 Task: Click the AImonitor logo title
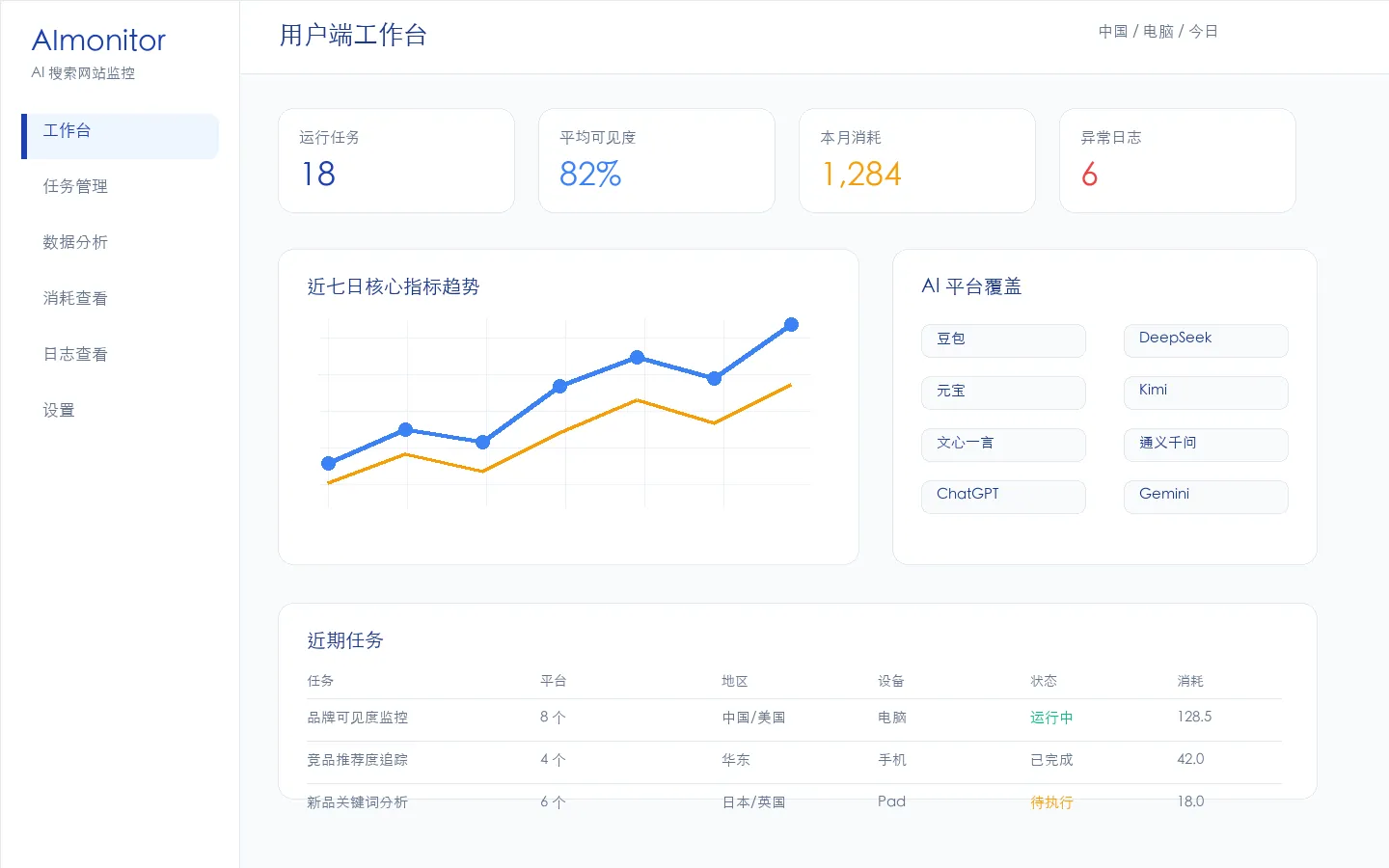point(98,41)
